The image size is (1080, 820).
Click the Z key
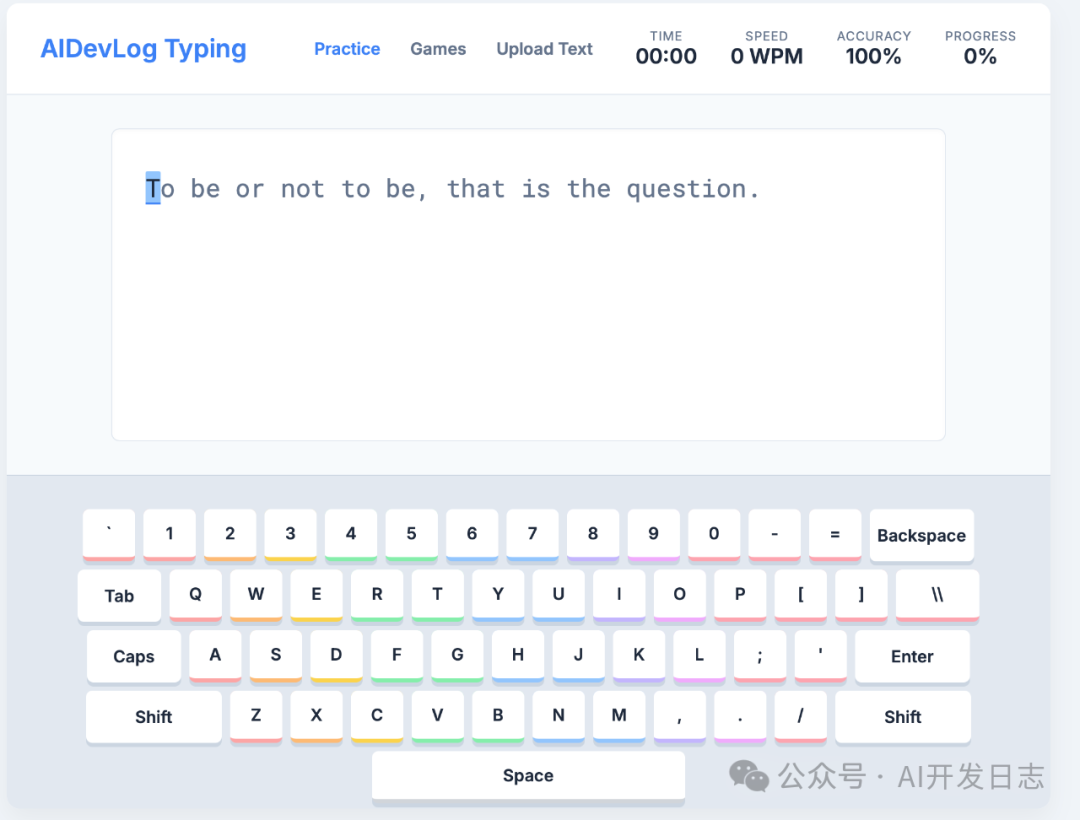tap(256, 717)
